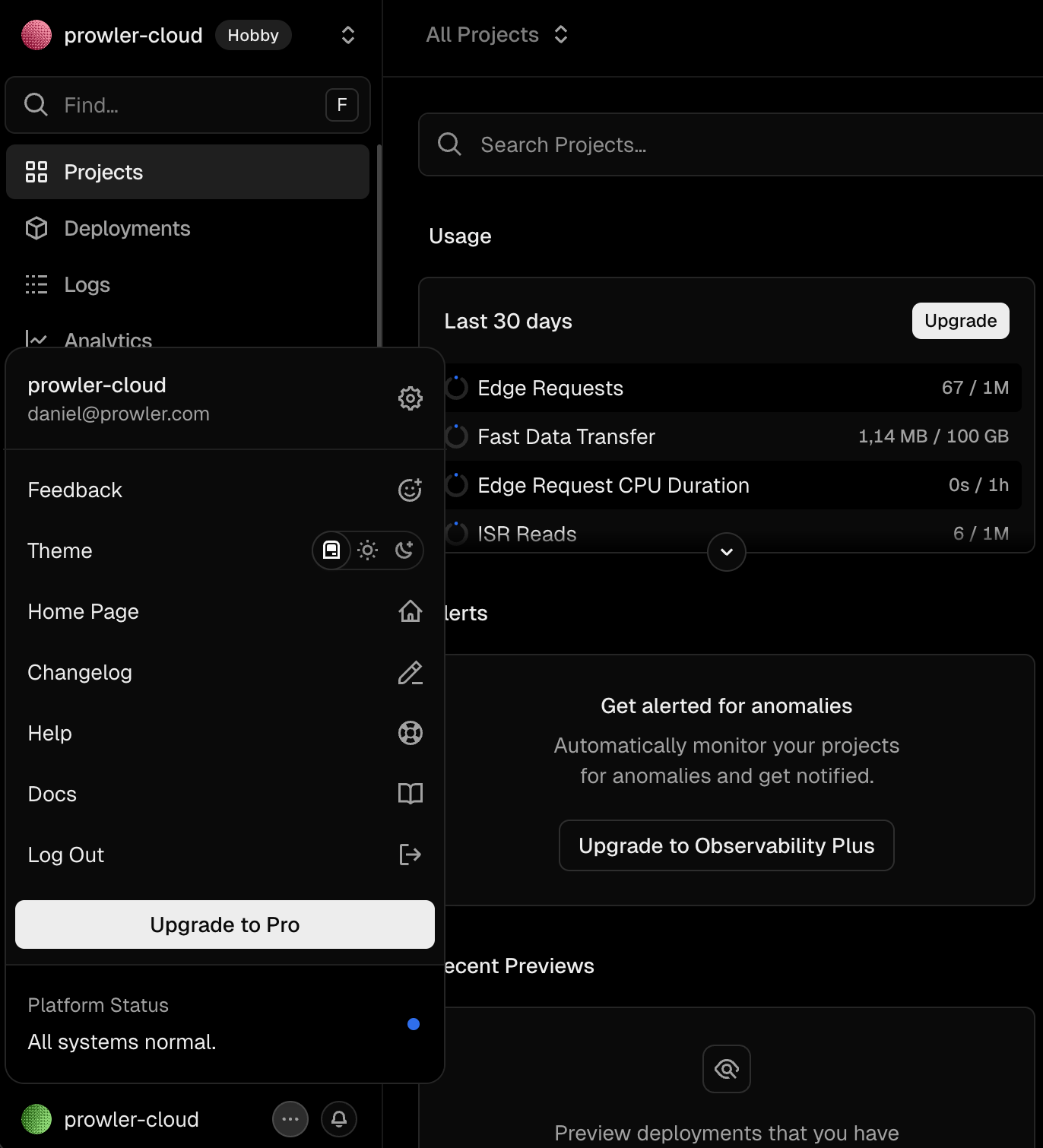Viewport: 1043px width, 1148px height.
Task: Click the Docs book icon
Action: click(411, 794)
